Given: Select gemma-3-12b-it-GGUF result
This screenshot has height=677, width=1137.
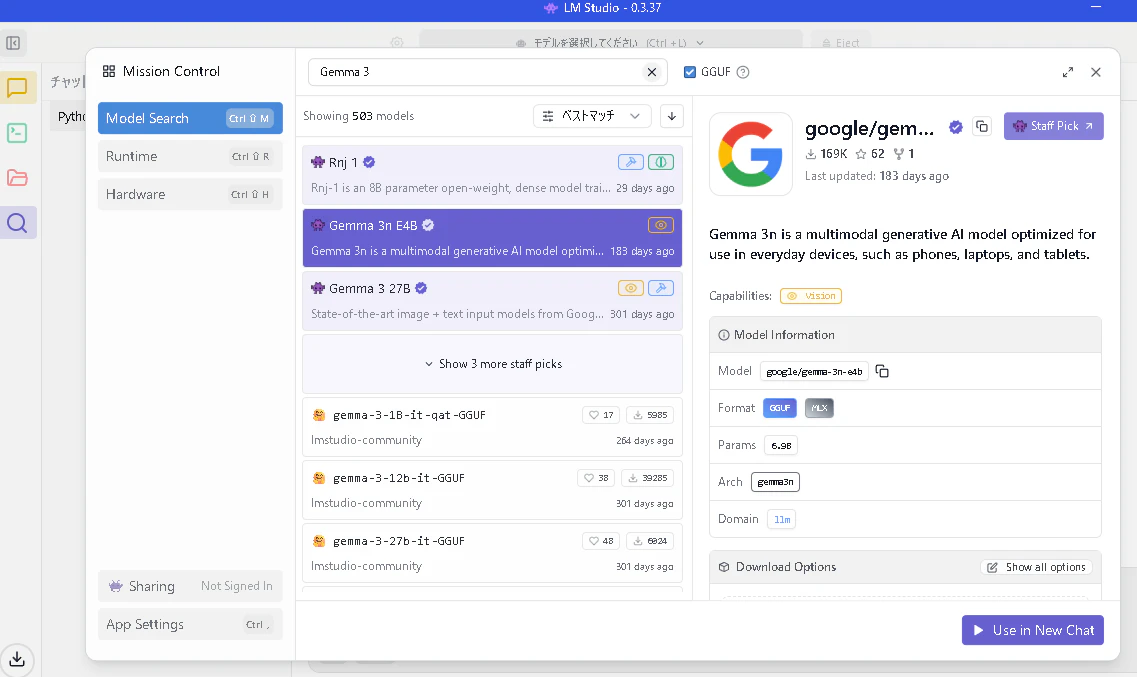Looking at the screenshot, I should 492,490.
